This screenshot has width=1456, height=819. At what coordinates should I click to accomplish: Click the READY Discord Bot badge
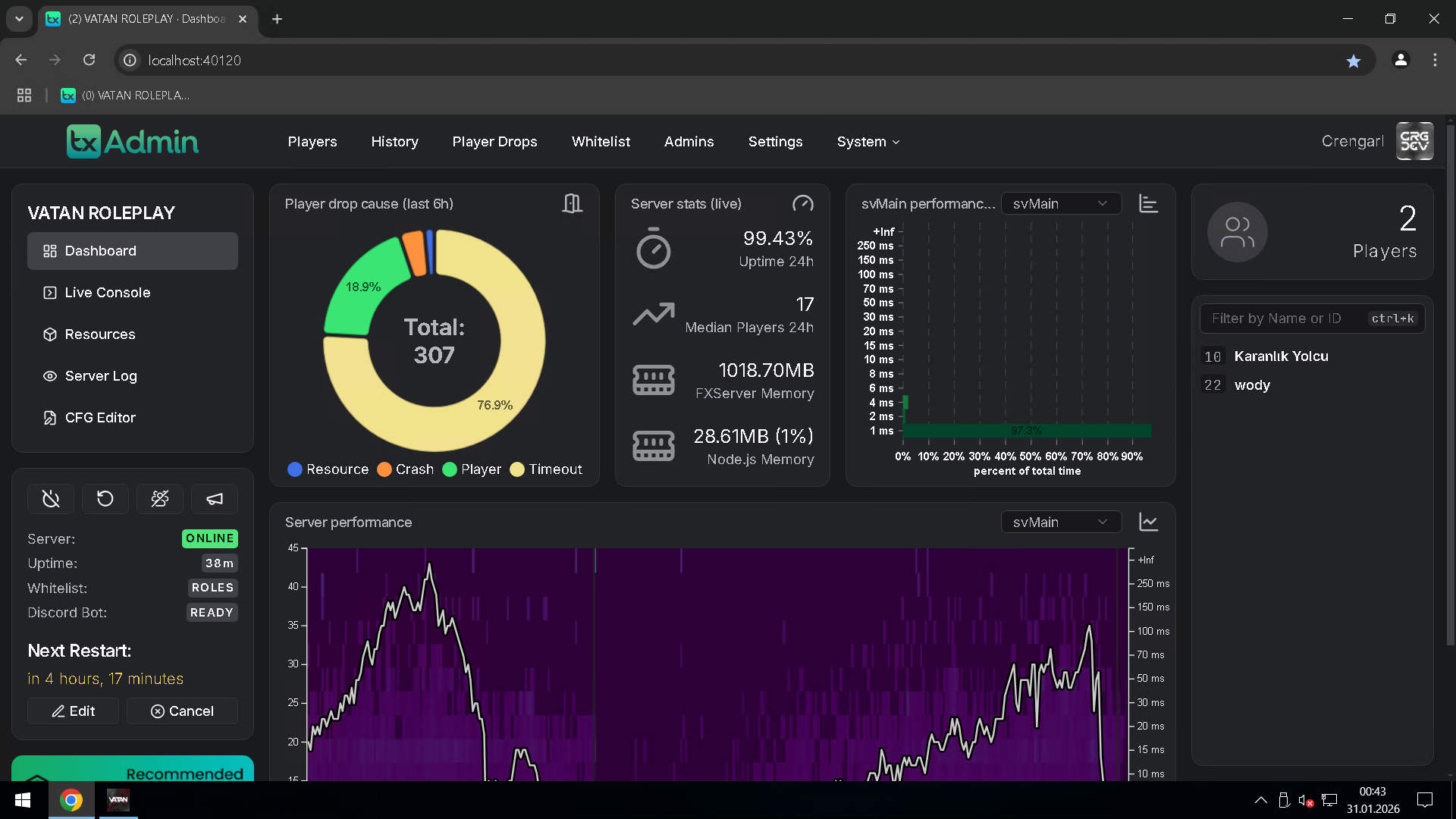(212, 613)
